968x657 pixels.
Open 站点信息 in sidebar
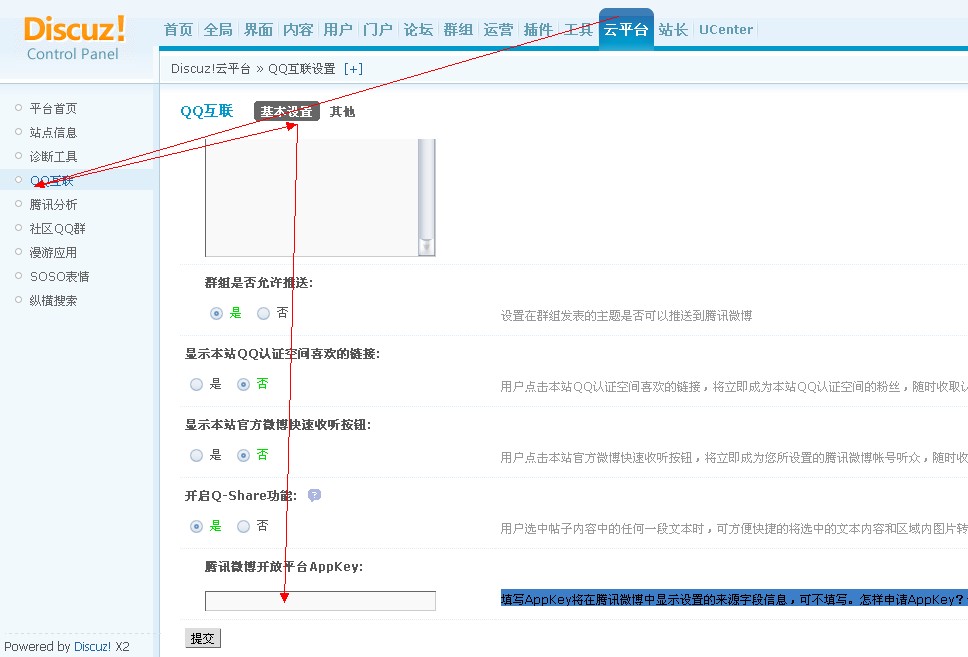point(53,133)
